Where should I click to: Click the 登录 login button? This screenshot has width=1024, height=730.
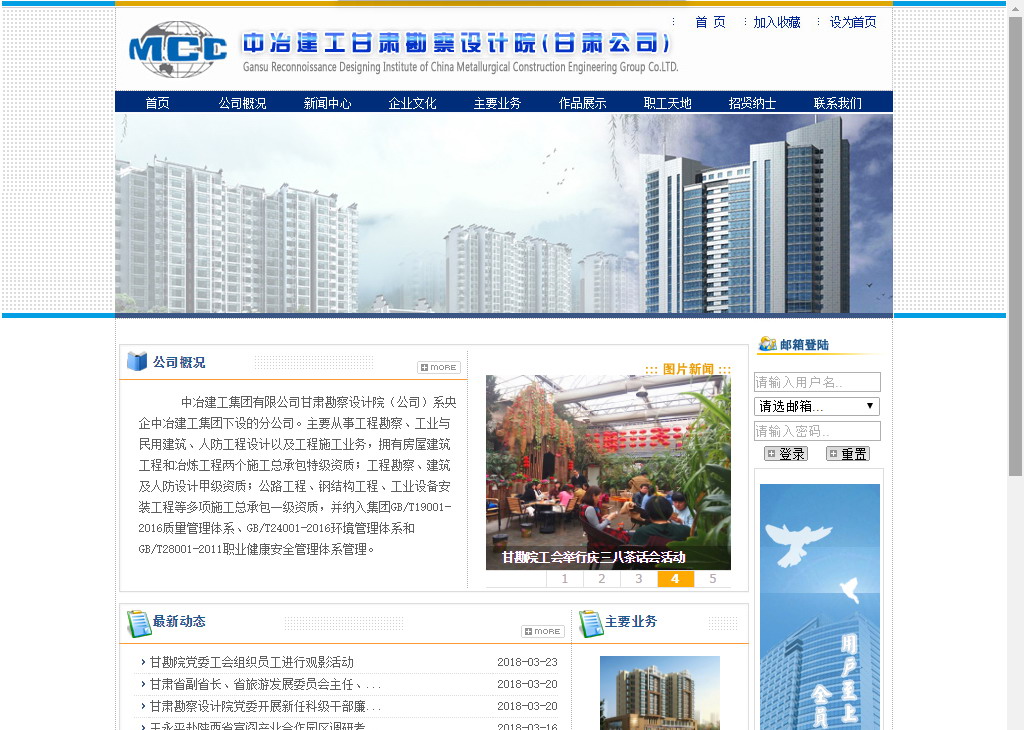pyautogui.click(x=786, y=454)
